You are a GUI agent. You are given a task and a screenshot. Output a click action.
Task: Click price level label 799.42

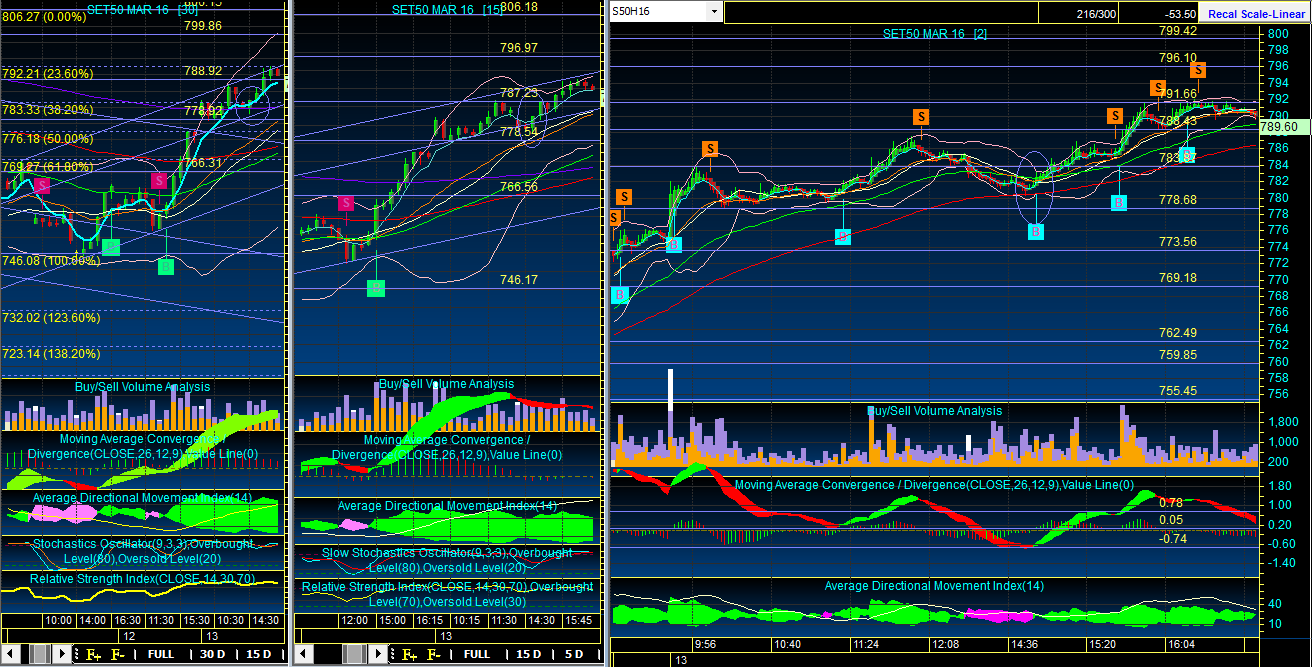point(1178,31)
